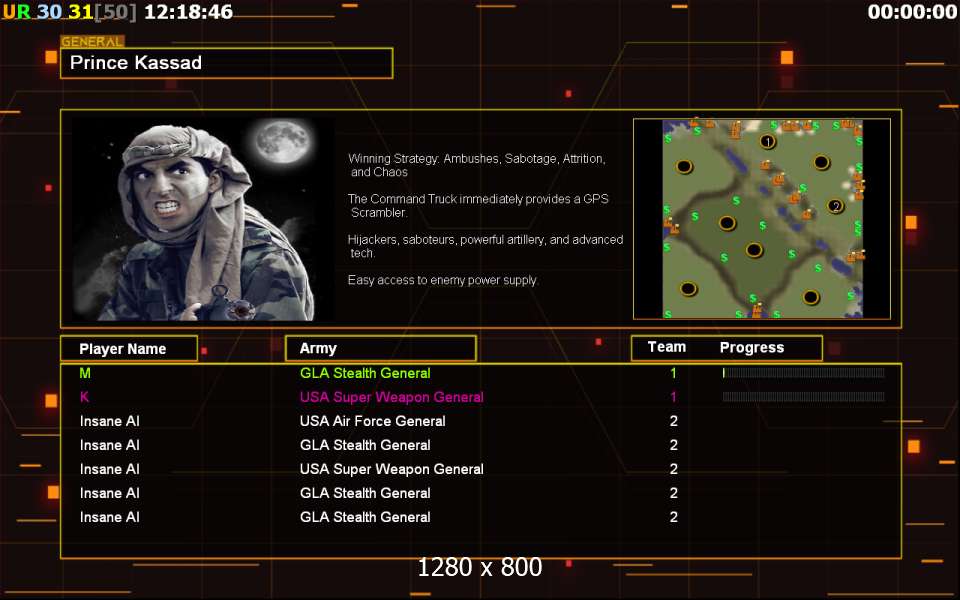Select start position marker numbered 1 on map
Viewport: 960px width, 600px height.
pyautogui.click(x=768, y=142)
